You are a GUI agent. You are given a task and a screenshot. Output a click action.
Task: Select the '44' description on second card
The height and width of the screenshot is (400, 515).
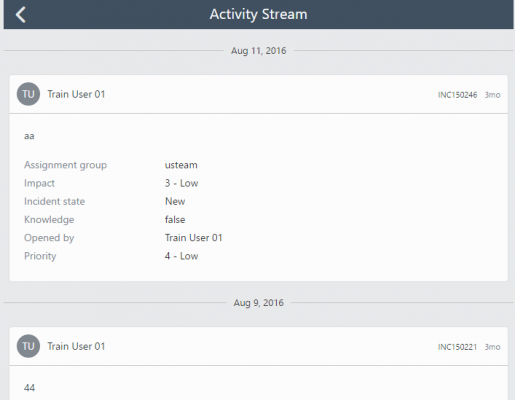(x=29, y=388)
